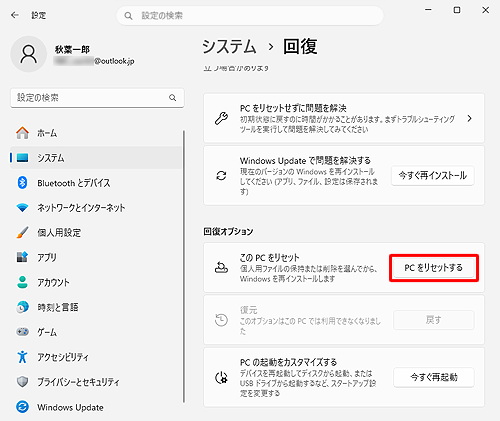
Task: Click the アカウント person icon
Action: coord(22,282)
